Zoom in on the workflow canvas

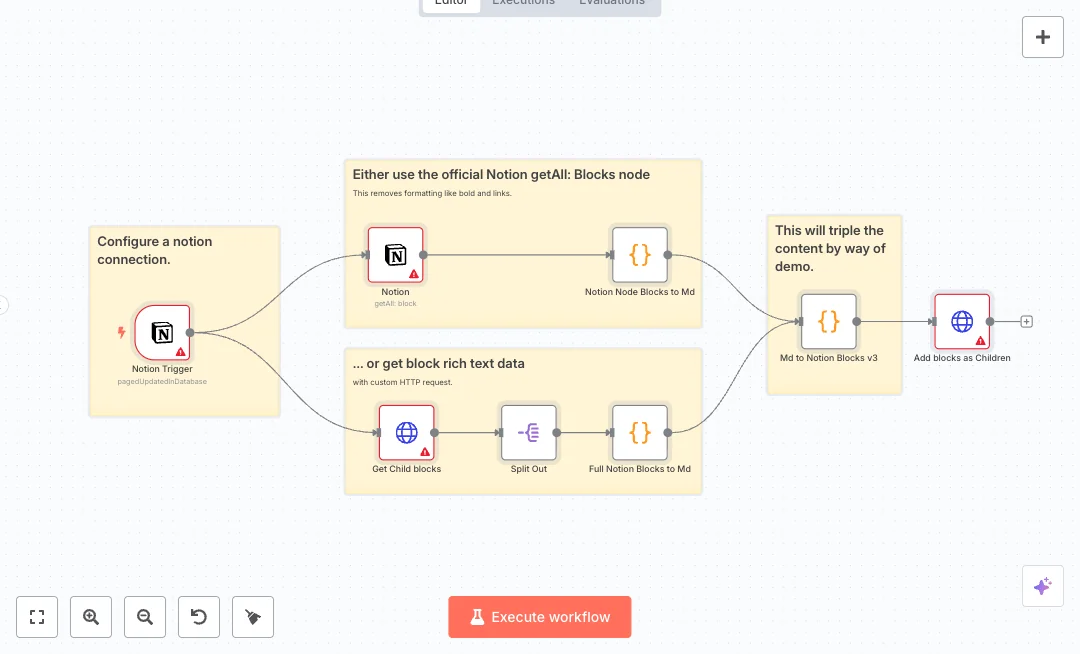coord(91,617)
